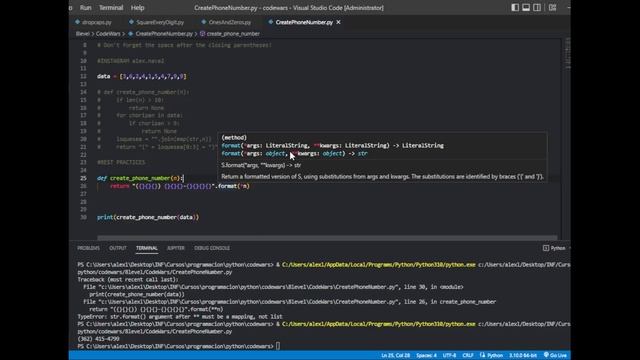This screenshot has width=640, height=360.
Task: Click the return format string line
Action: 180,186
